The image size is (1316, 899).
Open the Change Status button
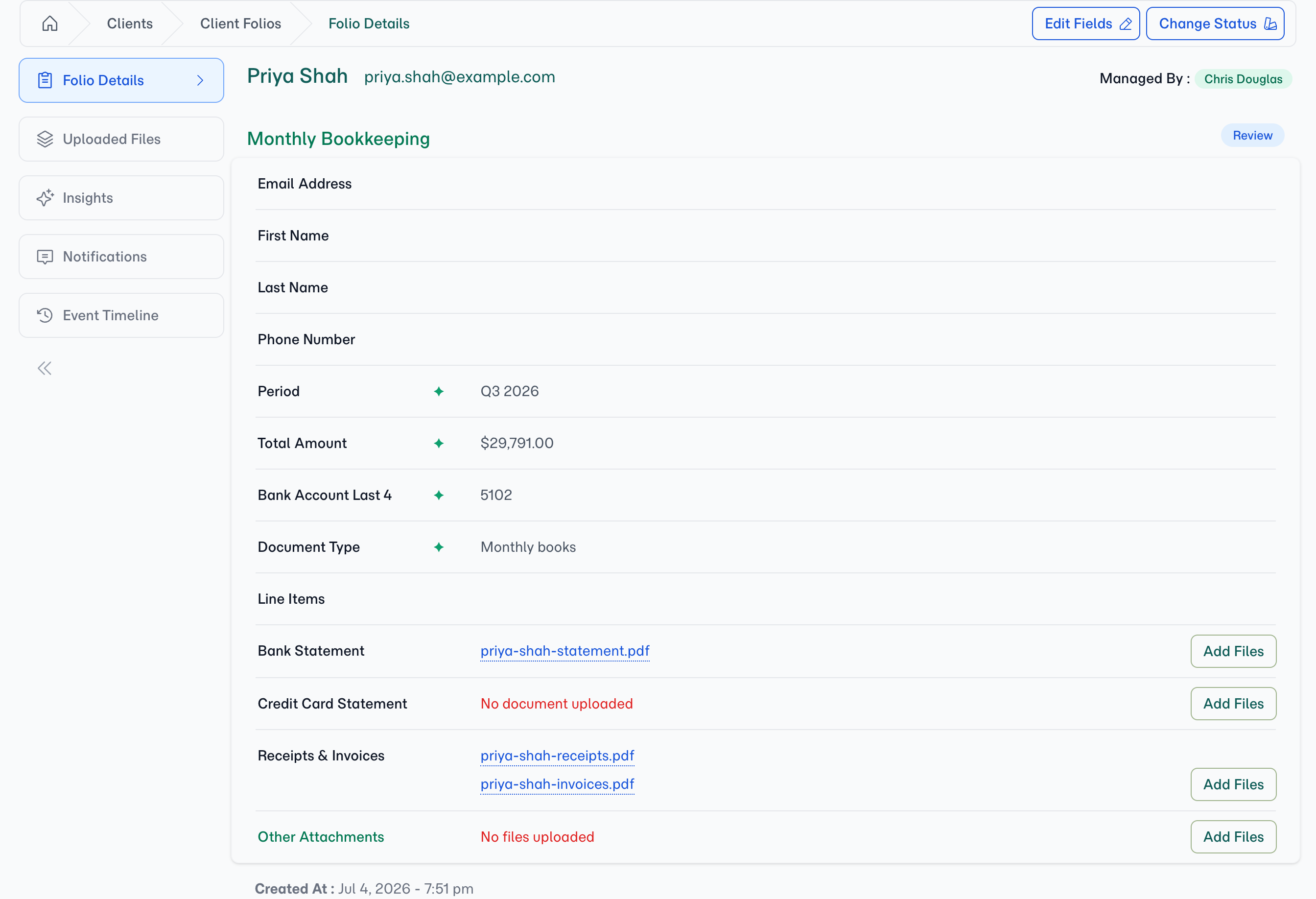(x=1215, y=23)
